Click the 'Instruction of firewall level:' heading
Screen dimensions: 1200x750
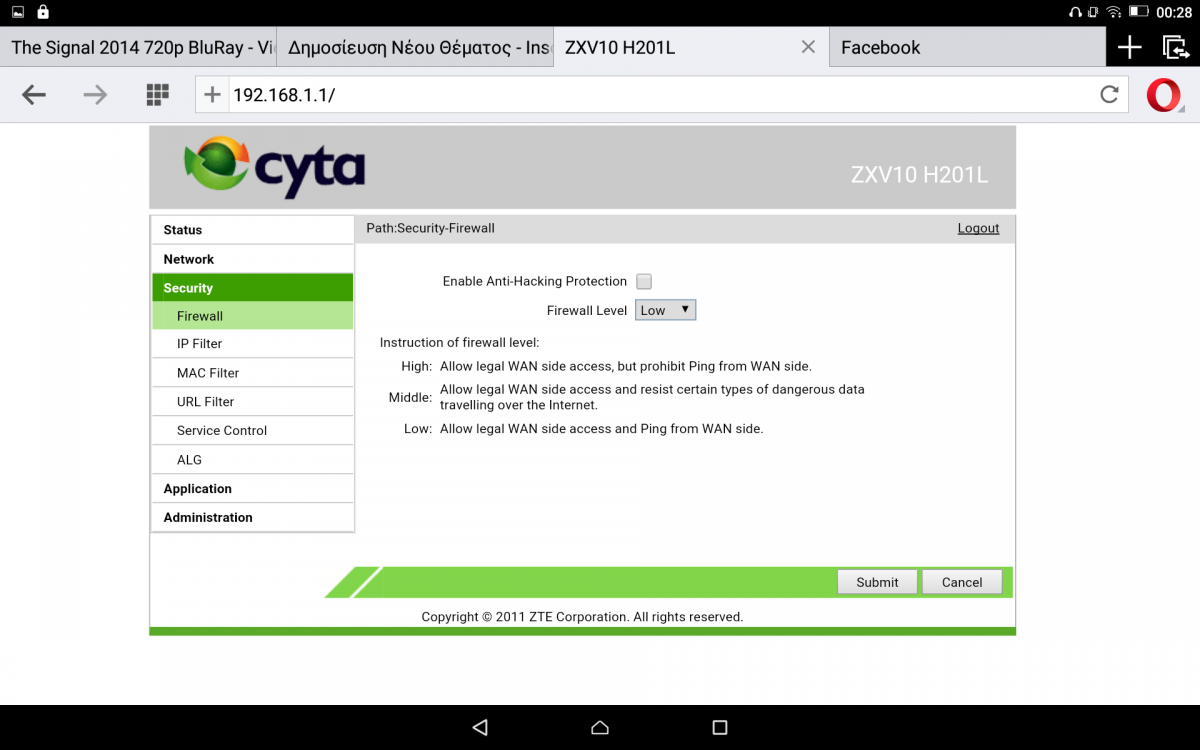click(x=459, y=343)
